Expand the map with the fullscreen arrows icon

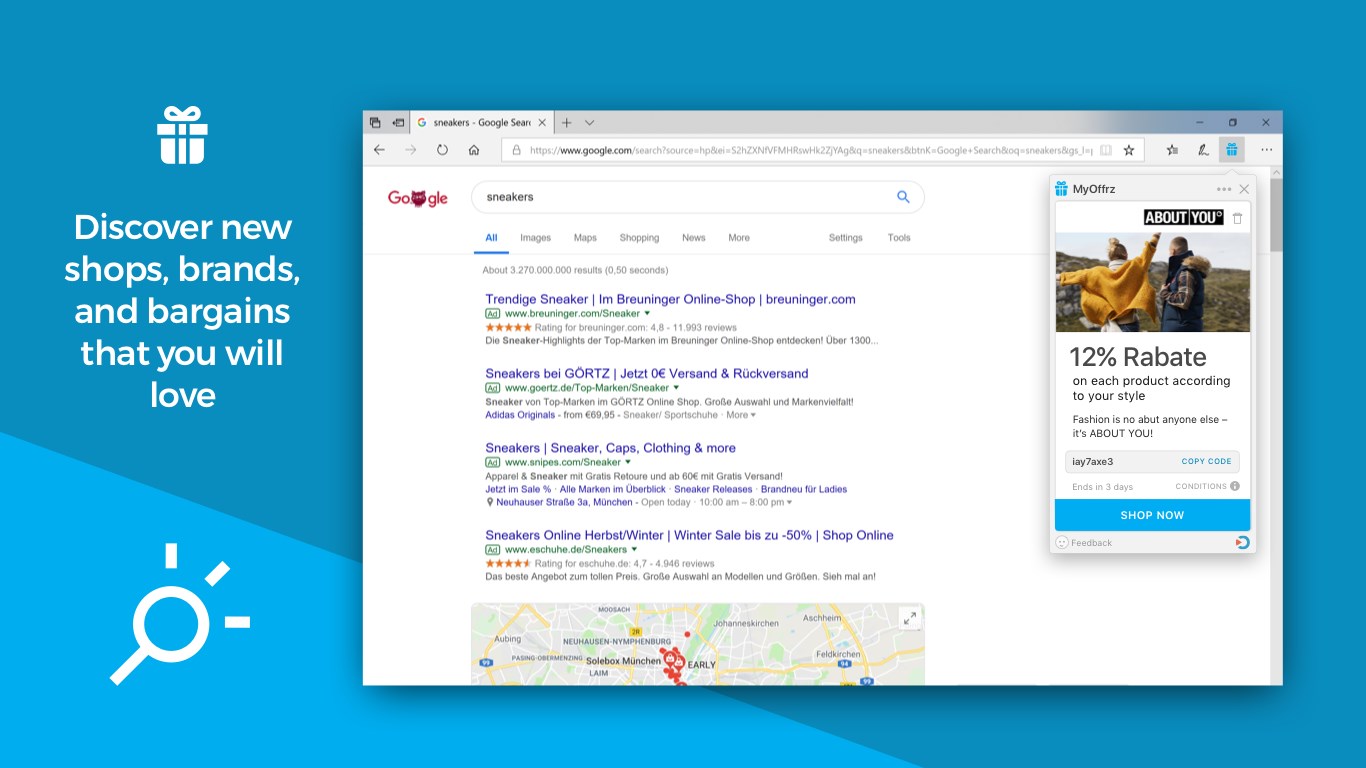(x=910, y=618)
